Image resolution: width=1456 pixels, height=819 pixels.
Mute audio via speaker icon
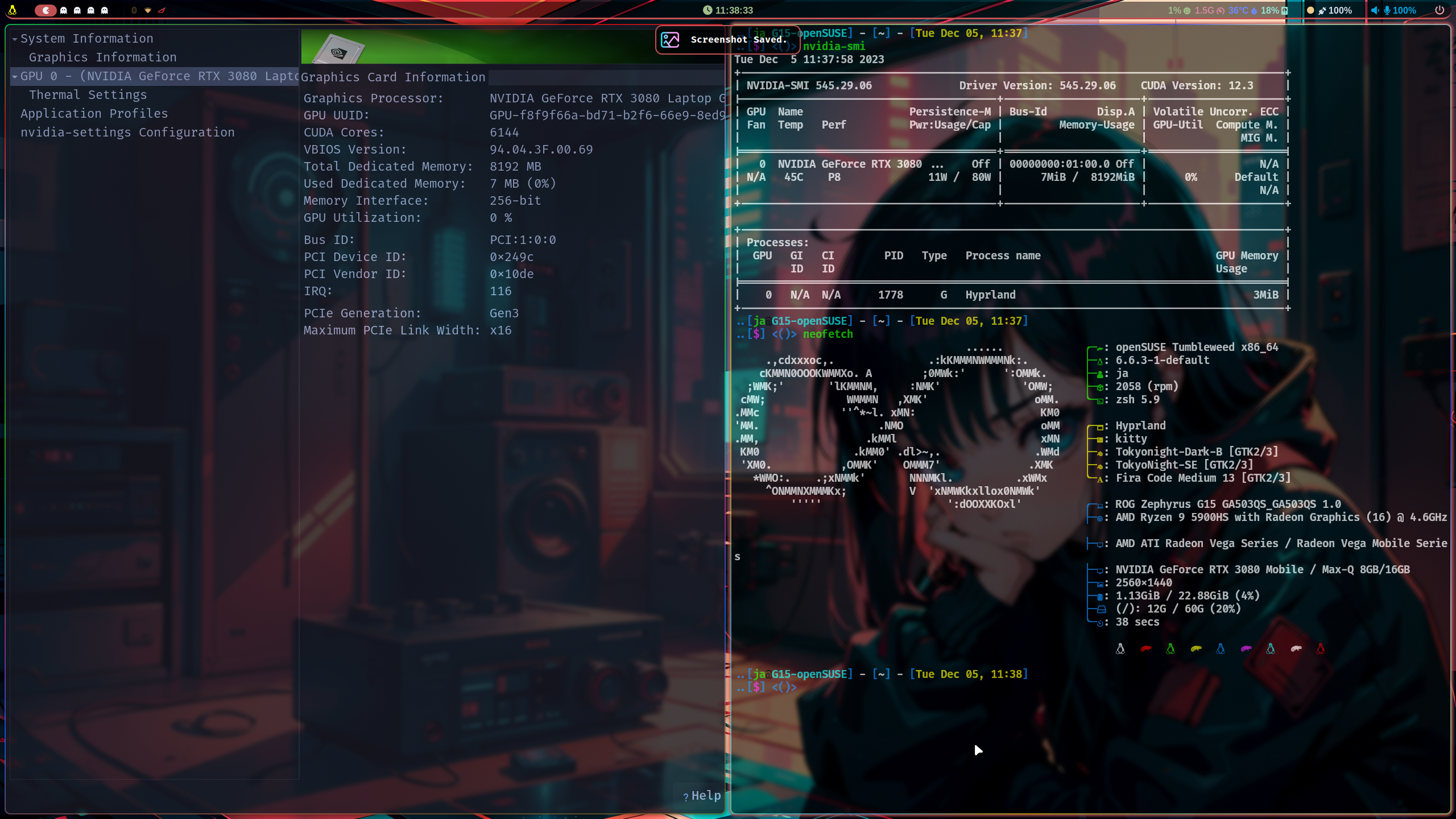[x=1374, y=10]
